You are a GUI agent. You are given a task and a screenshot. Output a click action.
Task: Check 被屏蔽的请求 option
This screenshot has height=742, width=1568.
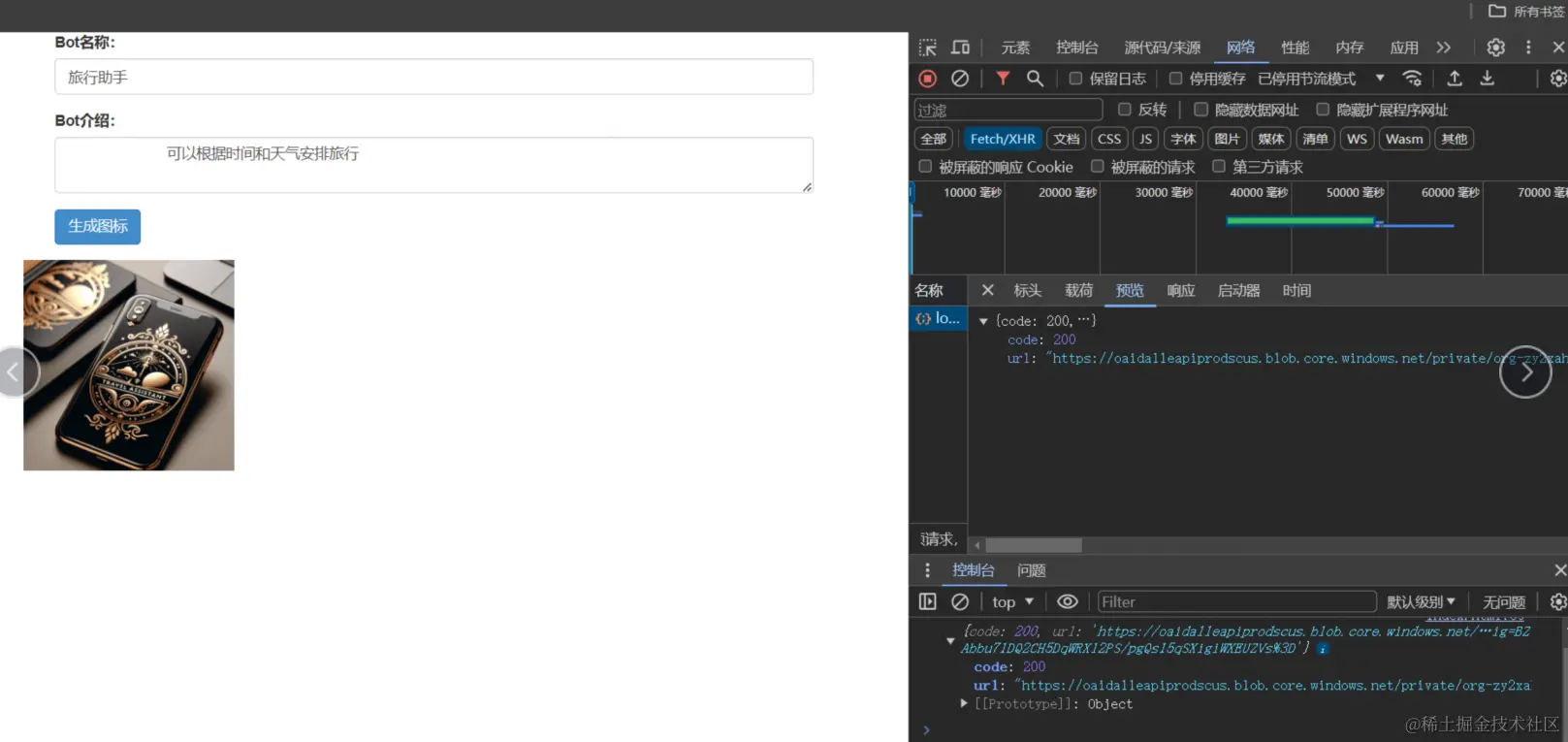(x=1097, y=167)
